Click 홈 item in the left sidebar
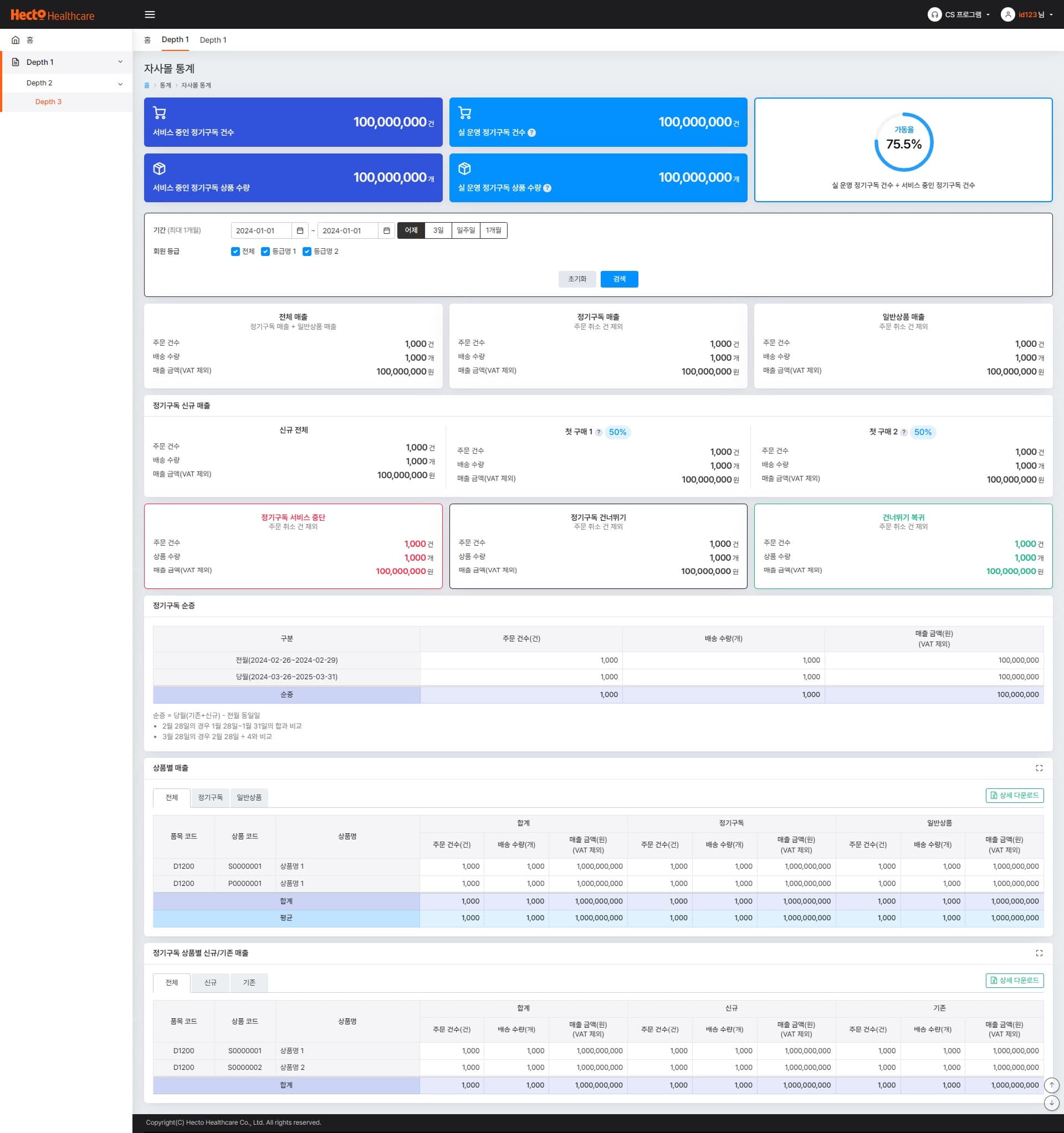Image resolution: width=1064 pixels, height=1133 pixels. [x=66, y=40]
